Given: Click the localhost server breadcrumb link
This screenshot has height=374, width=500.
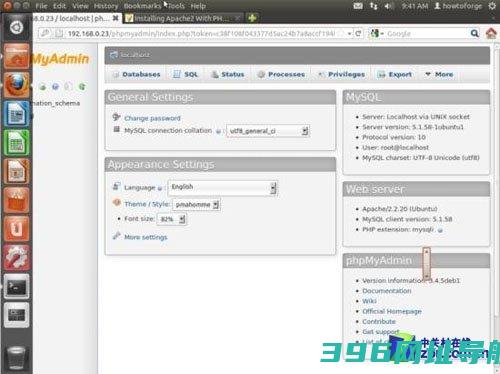Looking at the screenshot, I should (135, 55).
